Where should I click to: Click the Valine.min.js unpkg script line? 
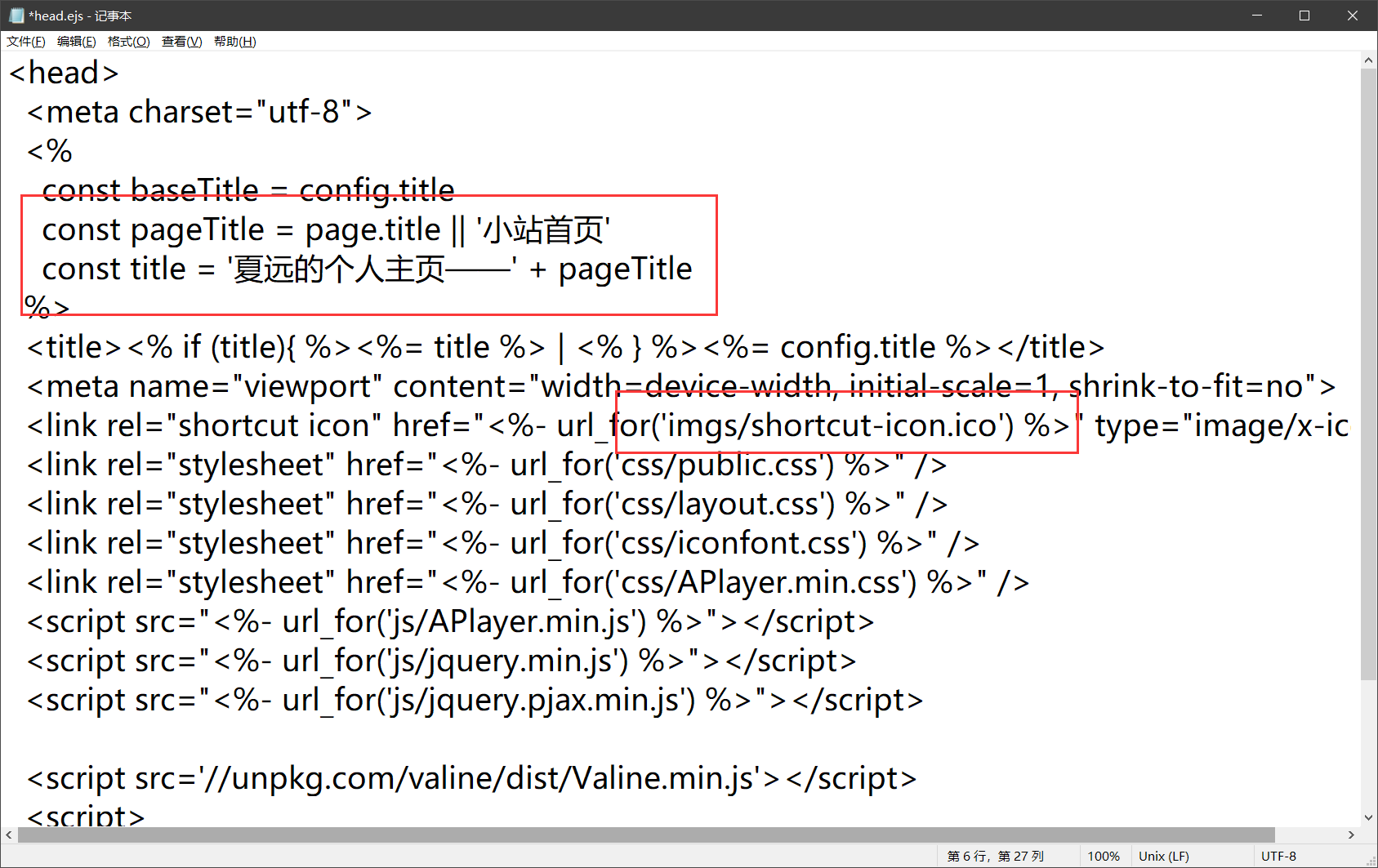click(x=471, y=778)
